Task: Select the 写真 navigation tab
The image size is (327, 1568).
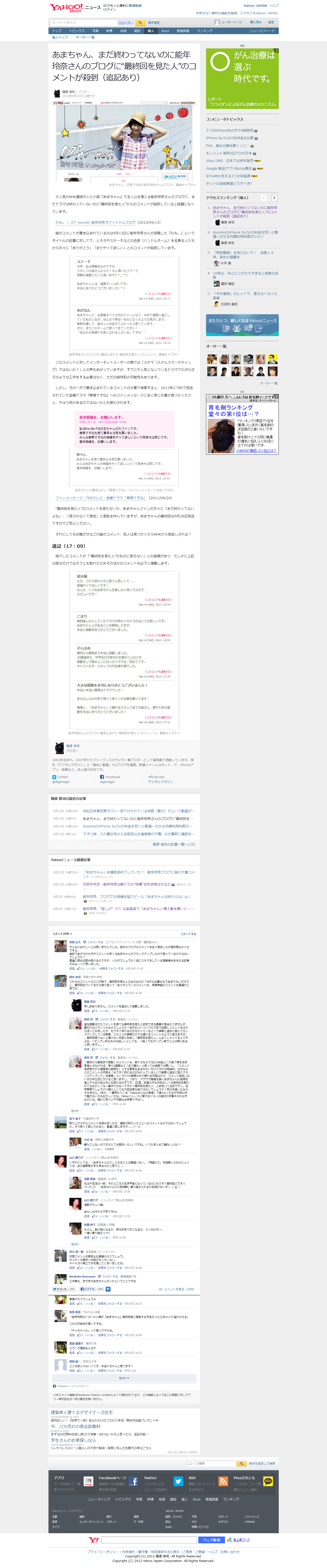Action: 96,31
